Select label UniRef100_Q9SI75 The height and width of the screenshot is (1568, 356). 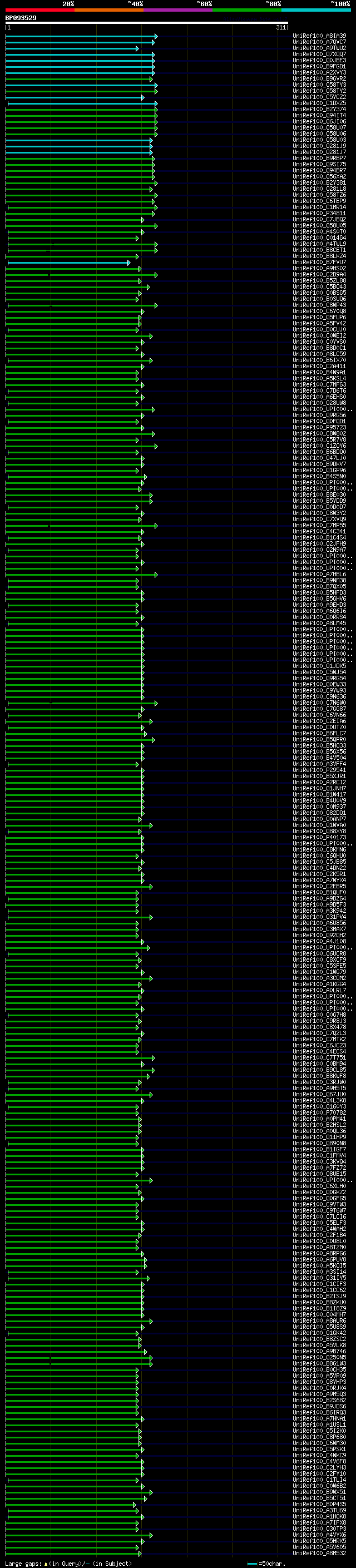coord(319,164)
